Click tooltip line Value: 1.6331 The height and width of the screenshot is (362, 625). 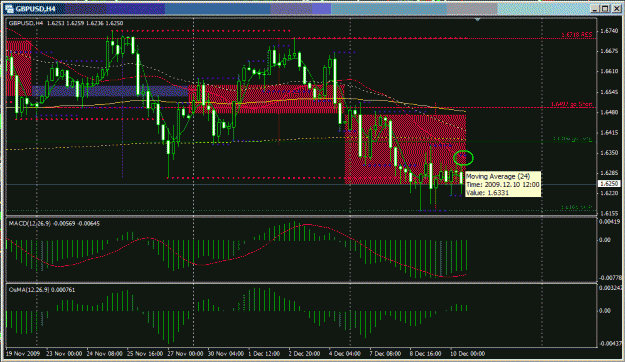(x=487, y=193)
